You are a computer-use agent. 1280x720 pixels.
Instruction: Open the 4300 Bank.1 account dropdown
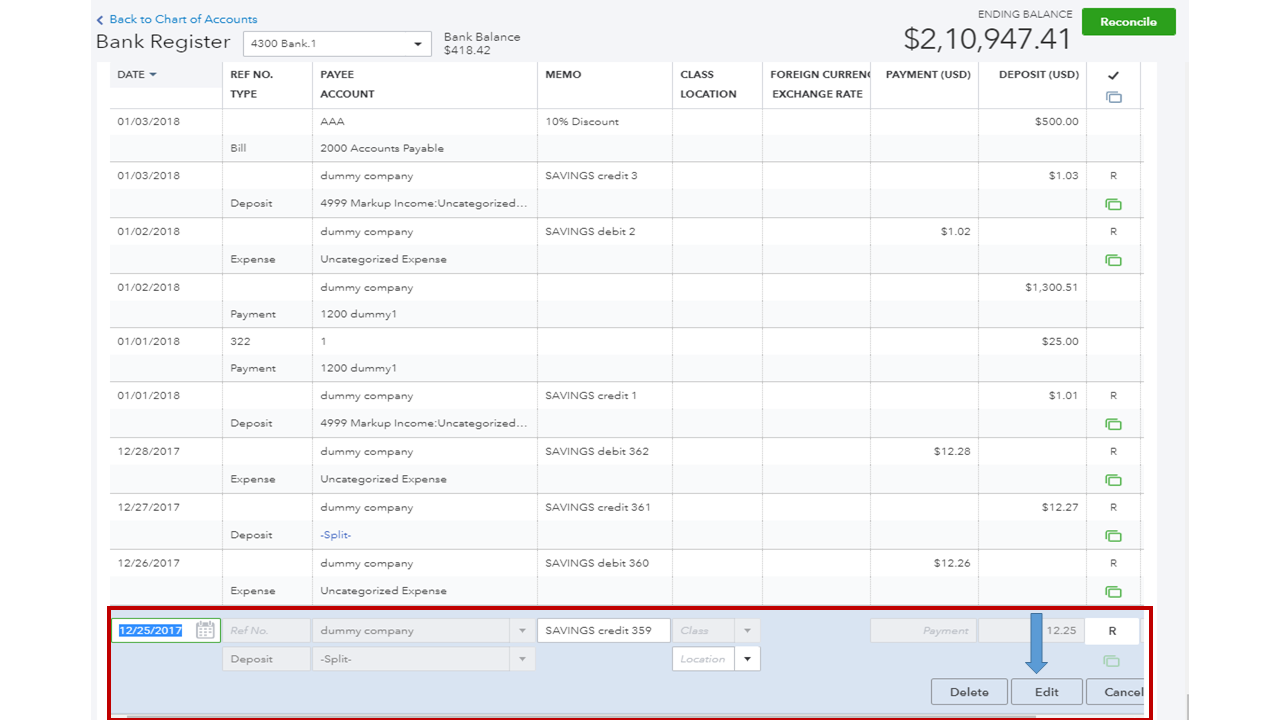coord(337,44)
